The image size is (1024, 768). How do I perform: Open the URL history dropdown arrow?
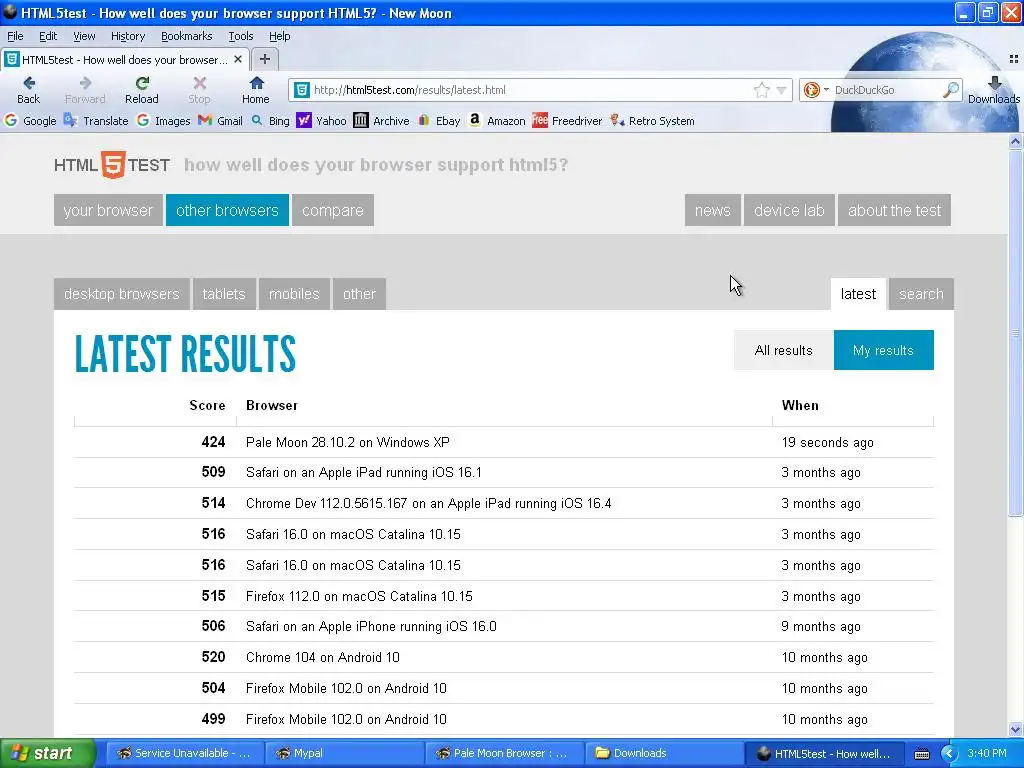click(782, 90)
